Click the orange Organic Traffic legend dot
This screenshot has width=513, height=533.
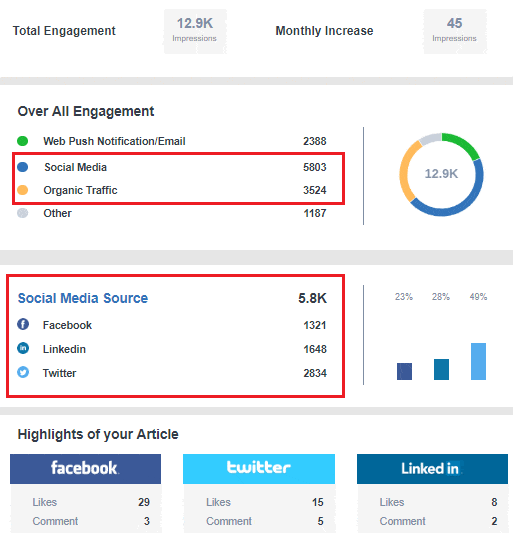pyautogui.click(x=22, y=190)
